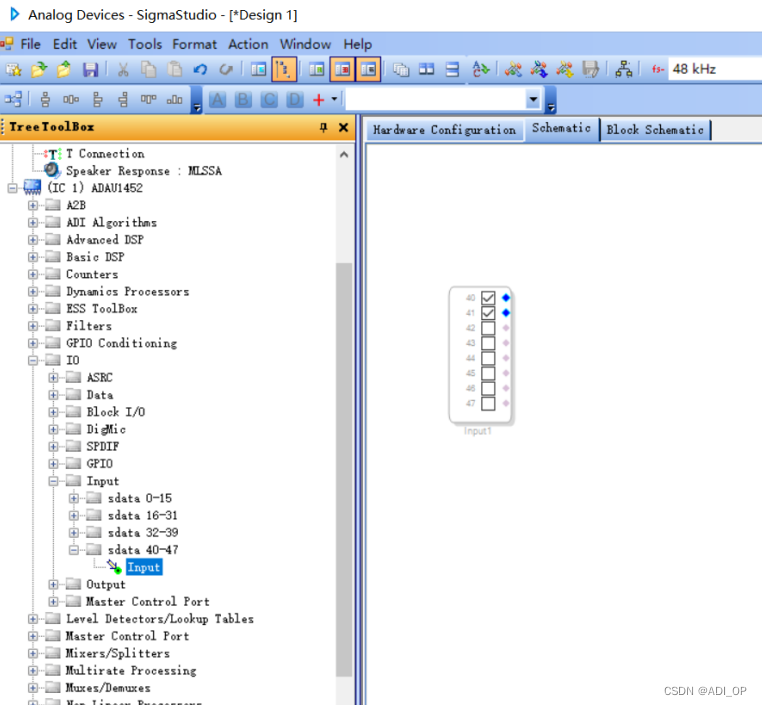
Task: Click the toolbox scroll up arrow
Action: [x=344, y=155]
